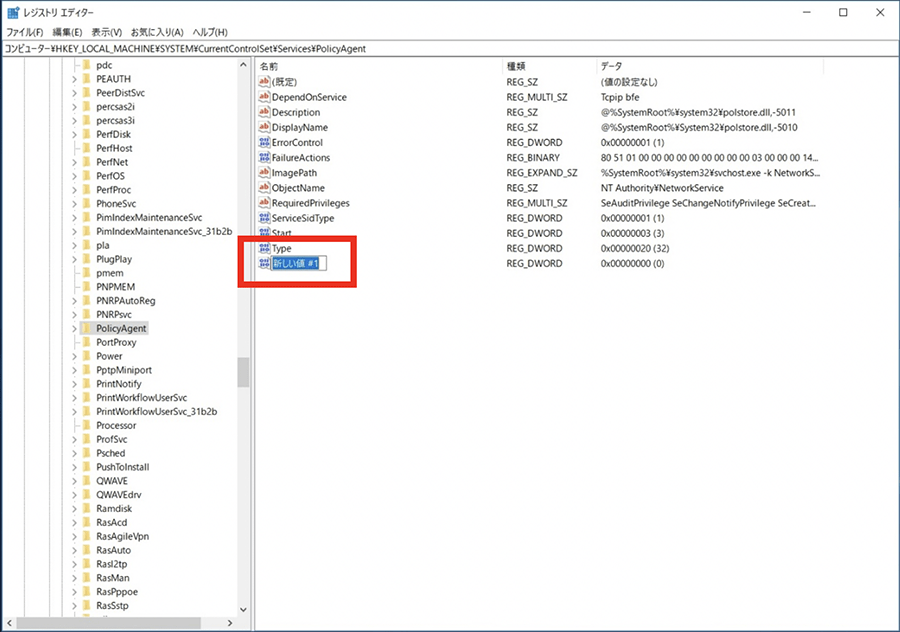Click the Processor folder icon
Image resolution: width=900 pixels, height=632 pixels.
[87, 425]
